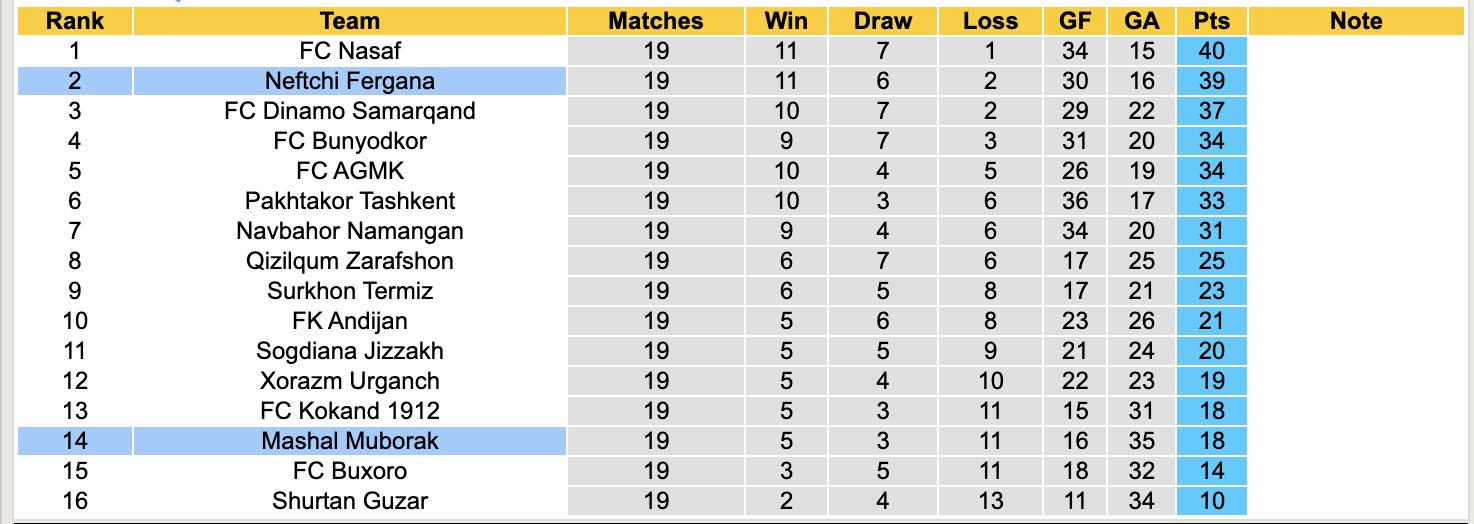Click the Loss column header

pos(990,21)
